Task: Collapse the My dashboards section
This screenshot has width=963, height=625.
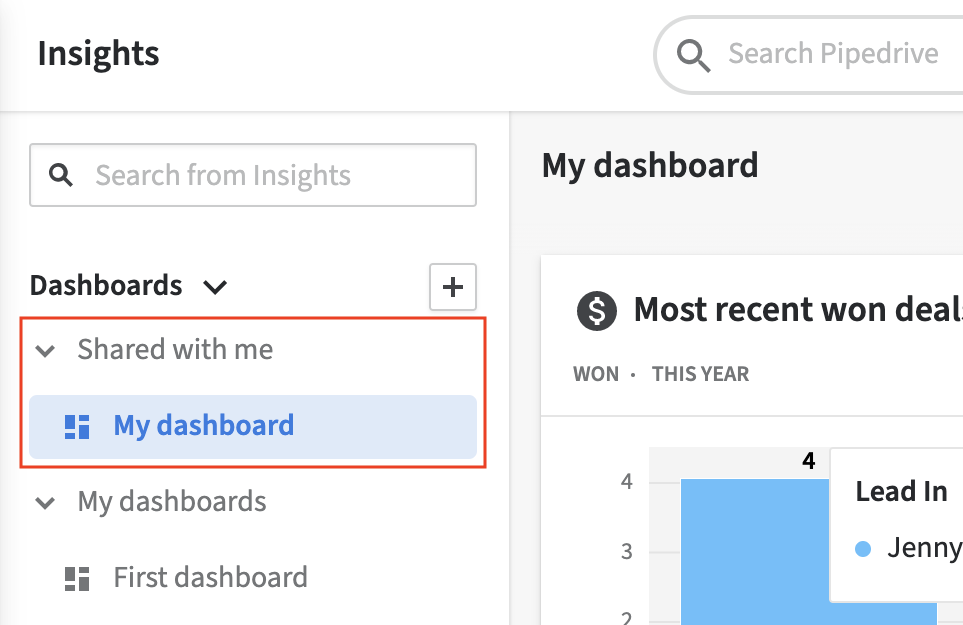Action: point(44,503)
